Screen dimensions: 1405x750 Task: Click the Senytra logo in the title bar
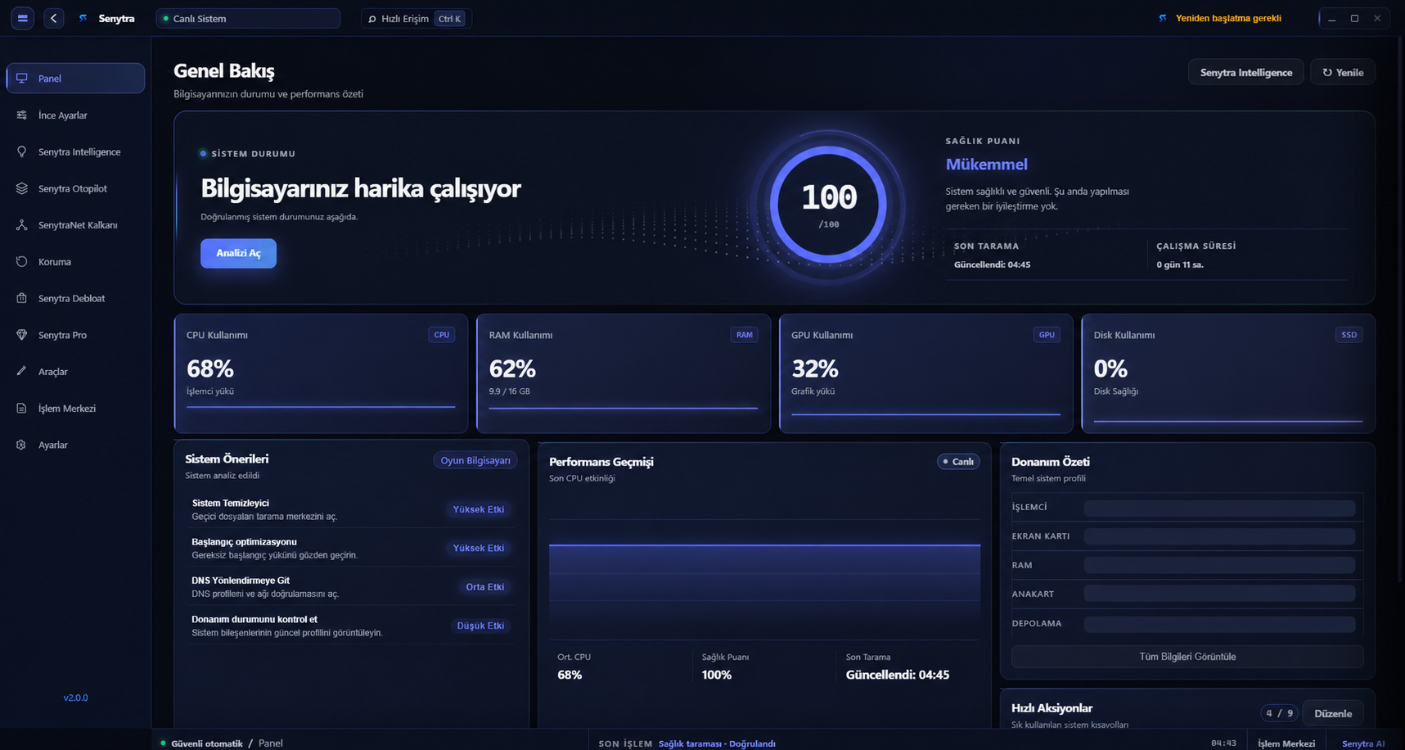click(83, 18)
